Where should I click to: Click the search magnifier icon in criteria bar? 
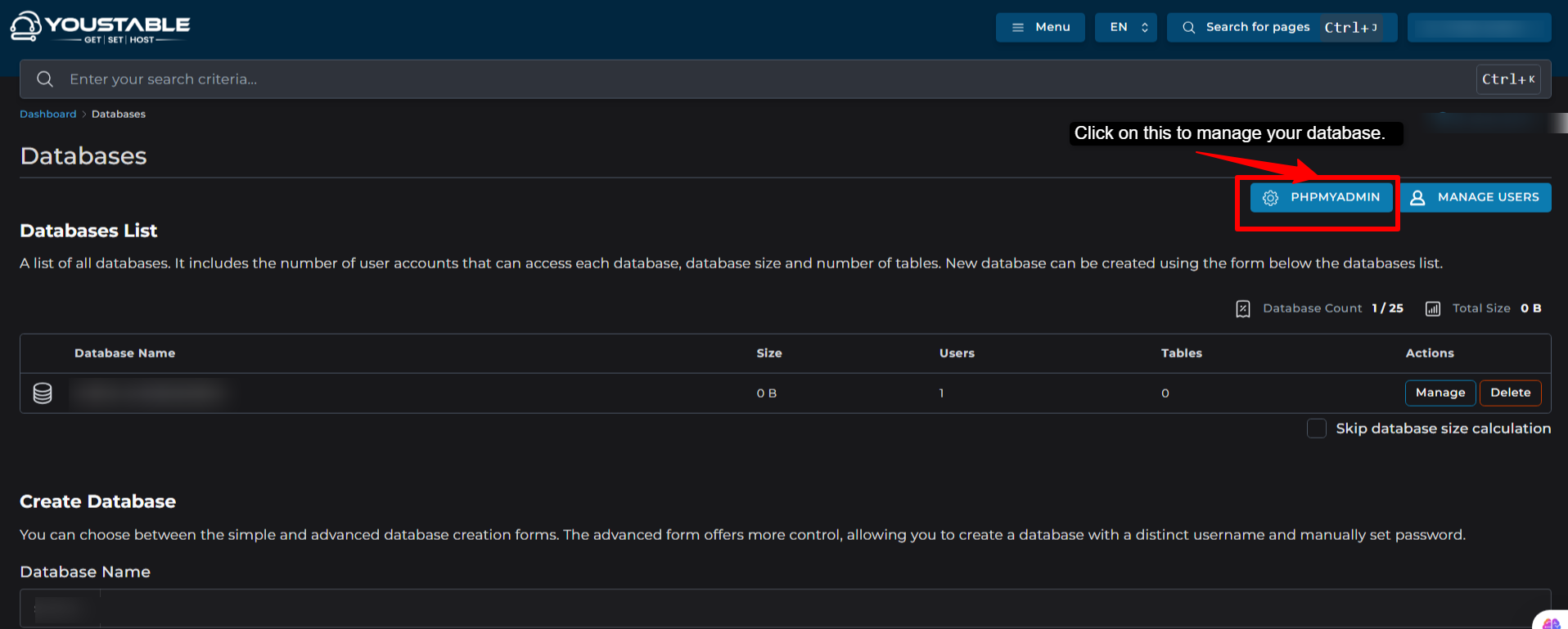45,79
